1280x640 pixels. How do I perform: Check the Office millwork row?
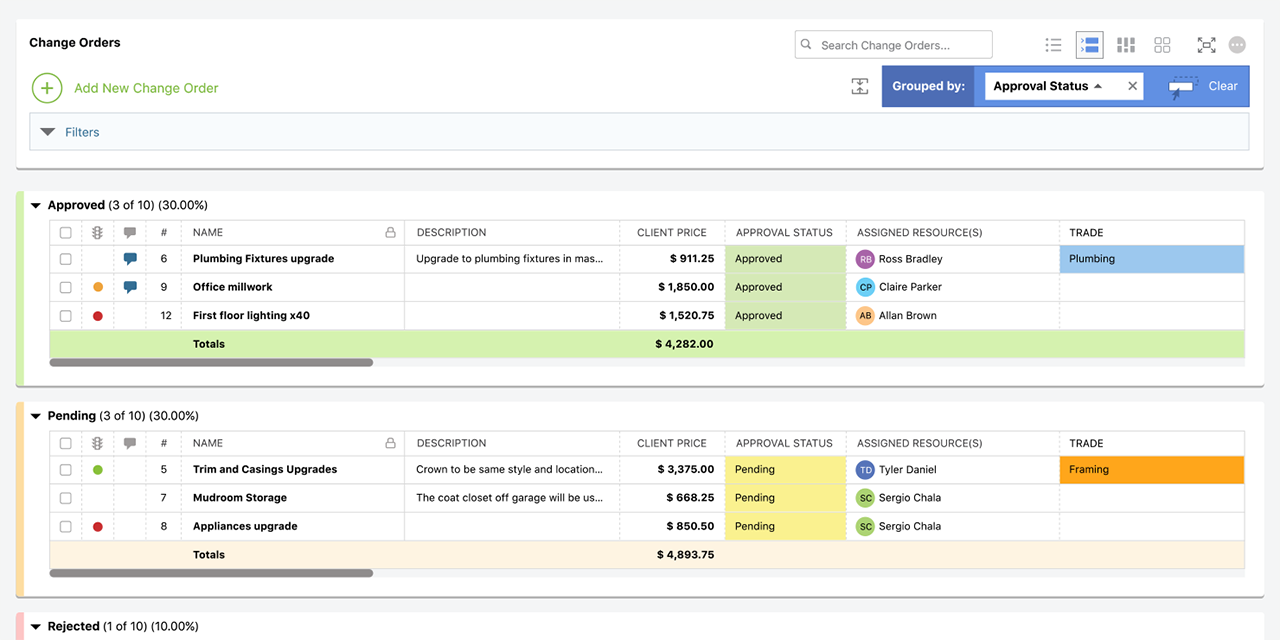tap(66, 287)
